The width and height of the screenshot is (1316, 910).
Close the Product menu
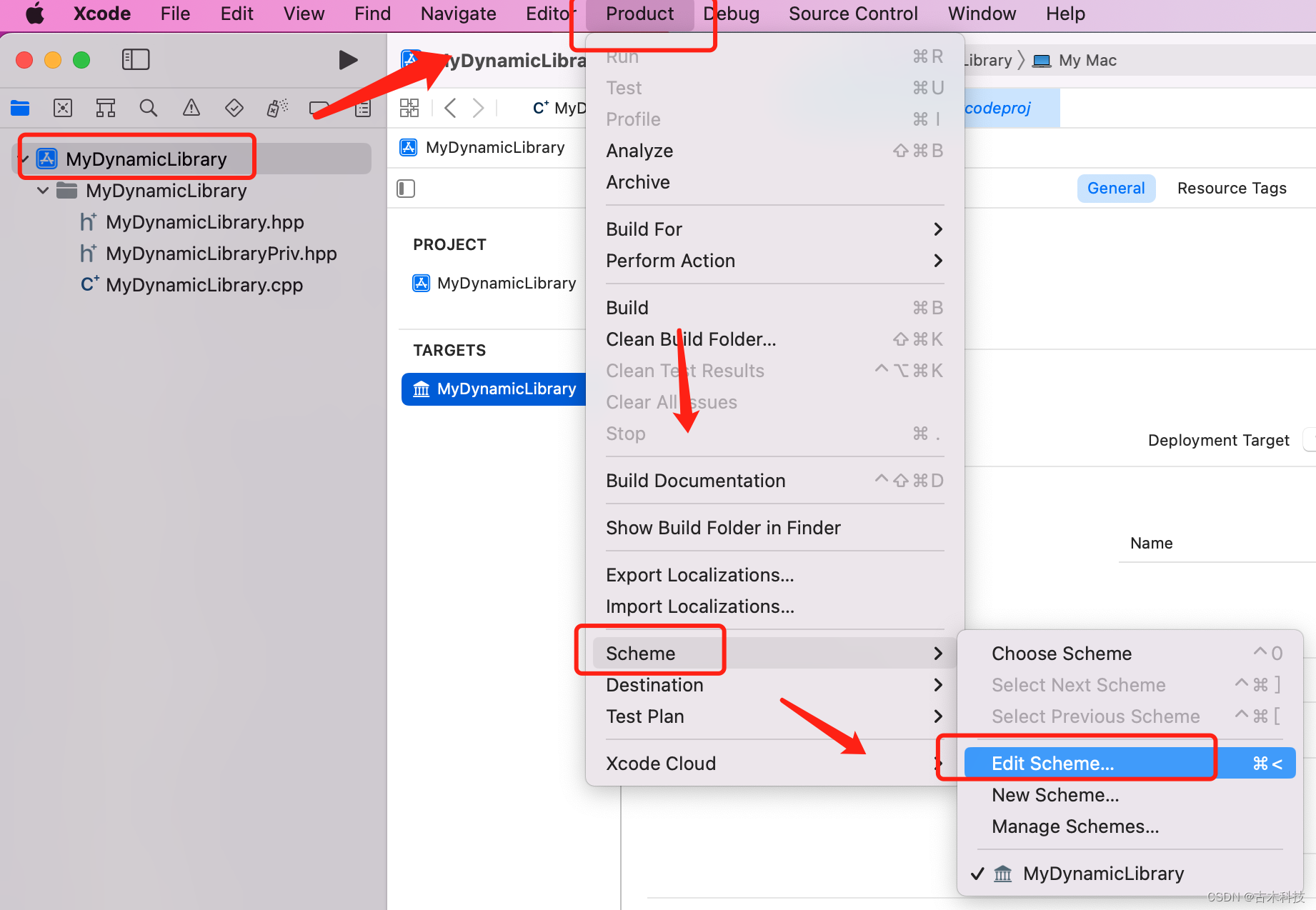tap(639, 14)
